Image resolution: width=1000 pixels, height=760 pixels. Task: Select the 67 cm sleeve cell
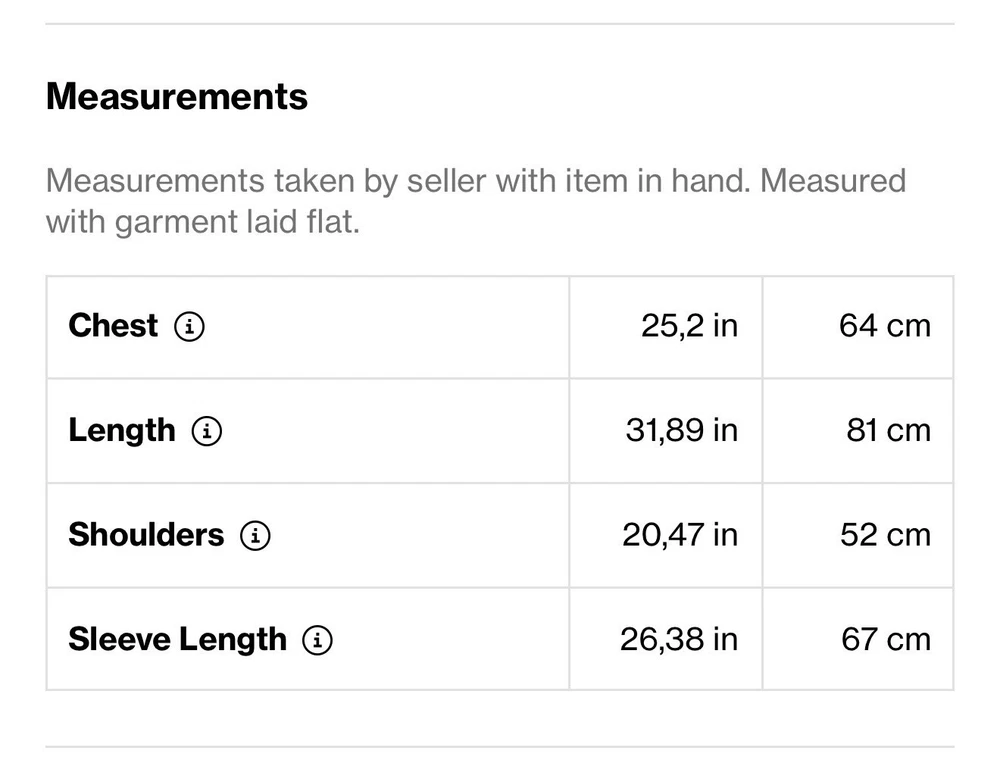click(x=885, y=640)
